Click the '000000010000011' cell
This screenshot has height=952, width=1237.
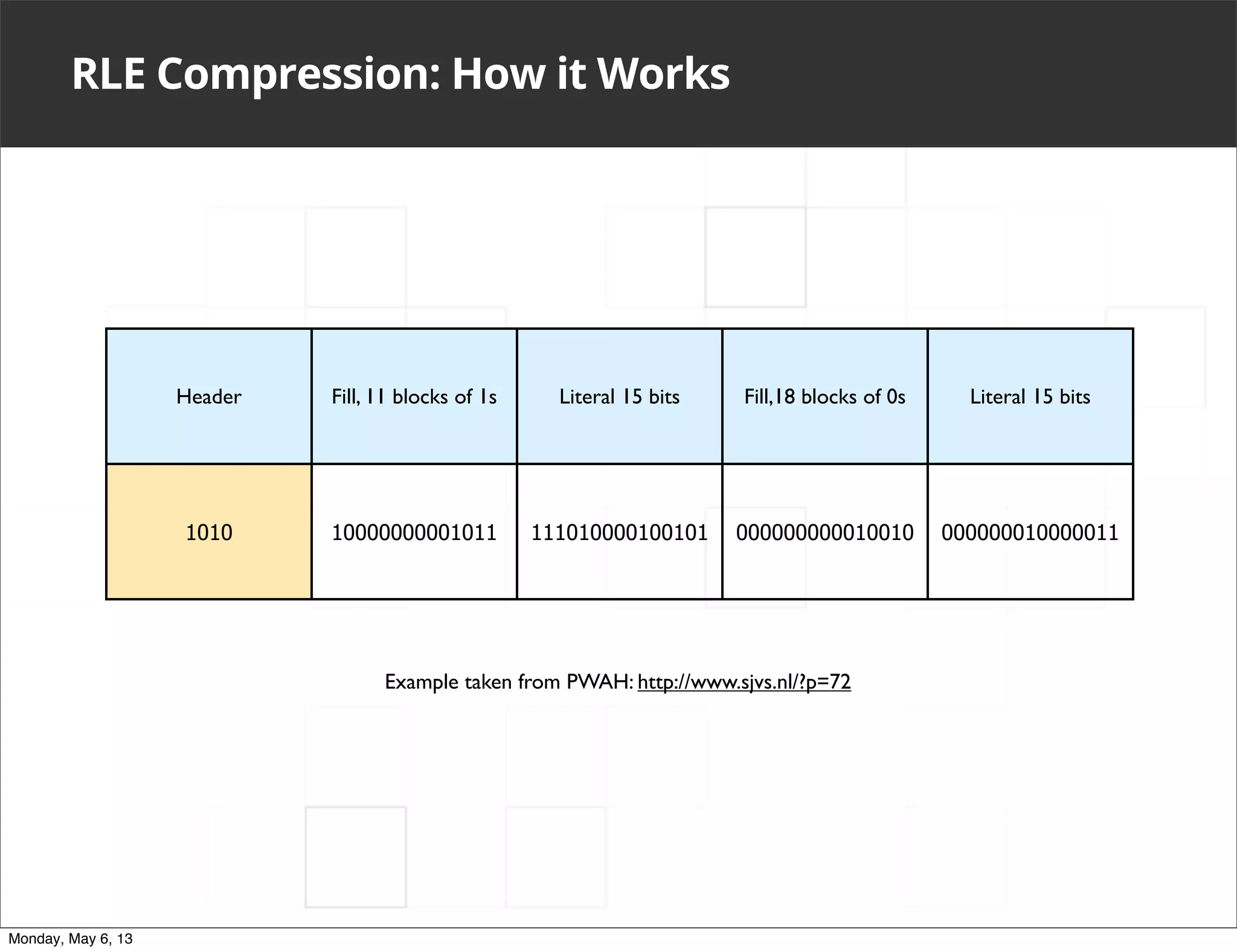[1030, 532]
